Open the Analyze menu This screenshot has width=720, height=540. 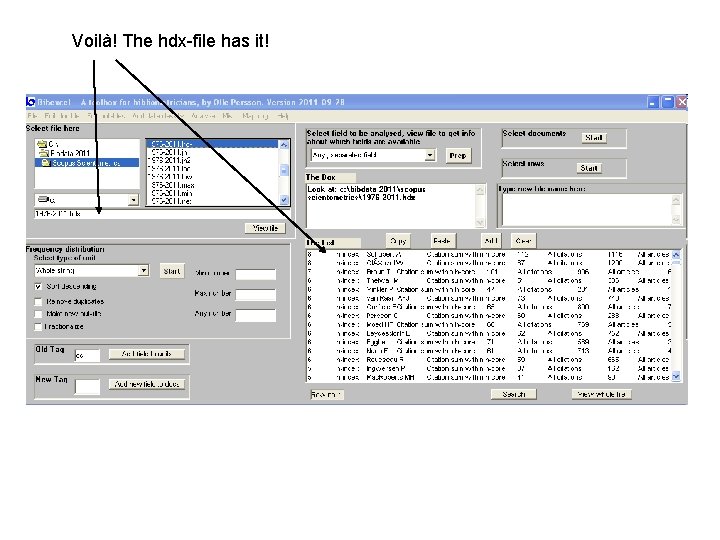[203, 116]
